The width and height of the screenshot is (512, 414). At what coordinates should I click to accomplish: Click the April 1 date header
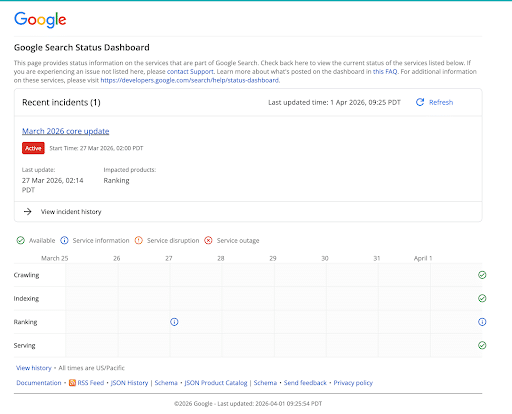pos(423,258)
